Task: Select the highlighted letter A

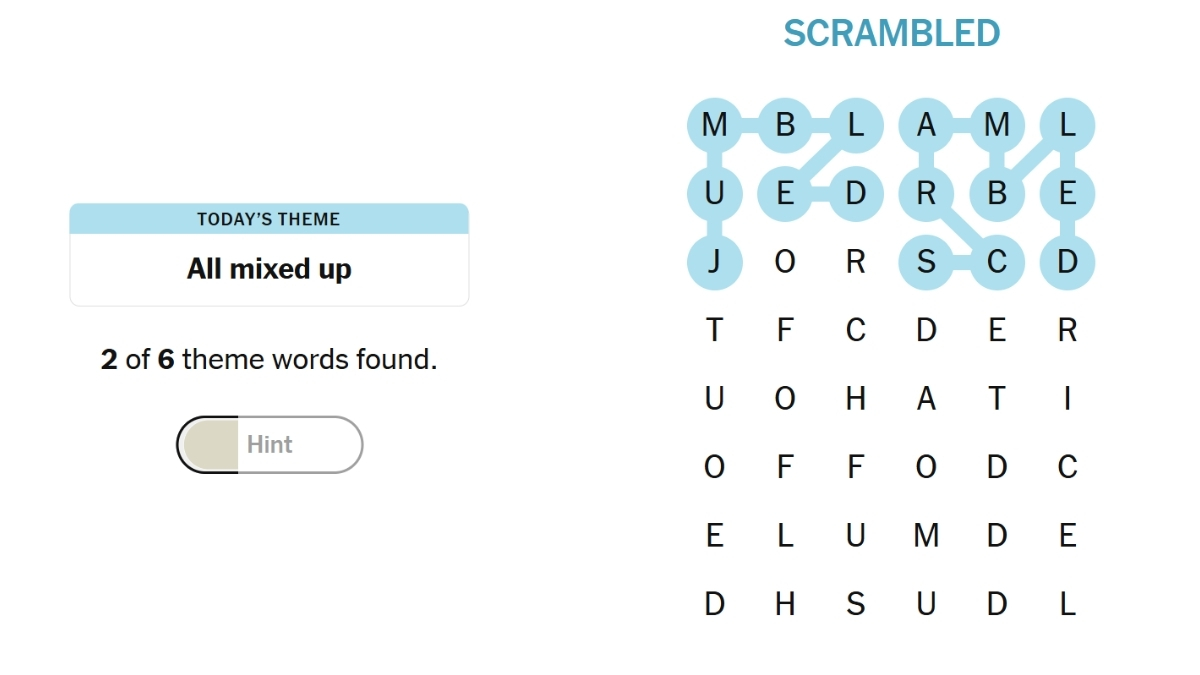Action: pyautogui.click(x=926, y=125)
